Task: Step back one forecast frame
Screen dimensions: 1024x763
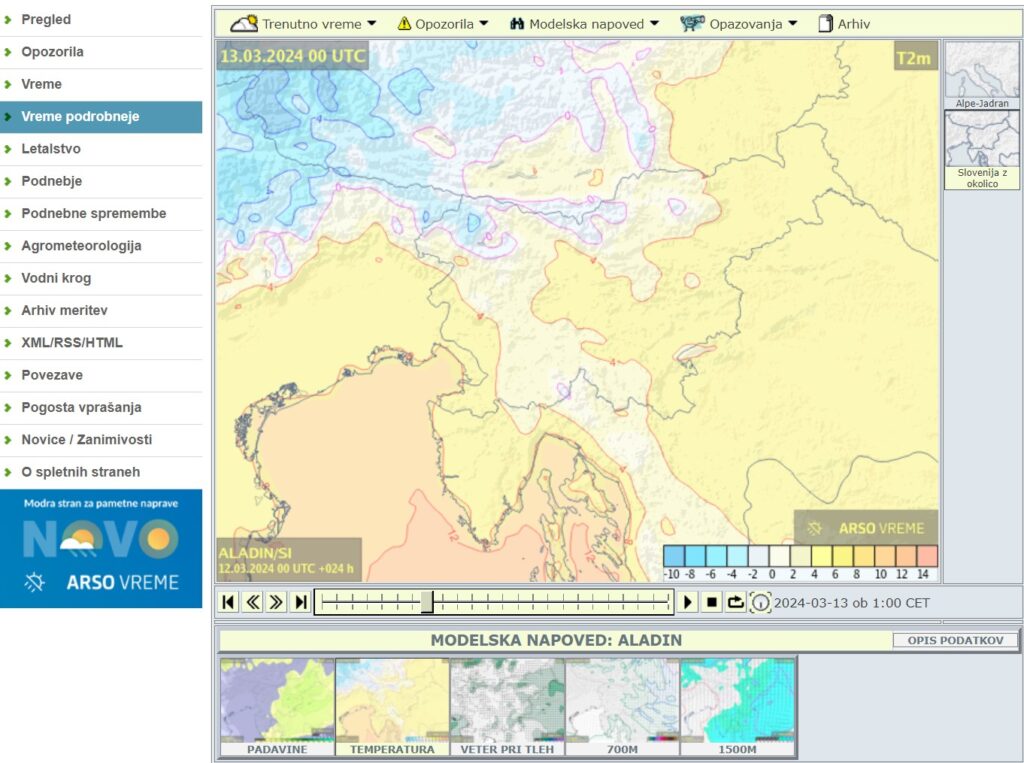Action: click(x=252, y=602)
